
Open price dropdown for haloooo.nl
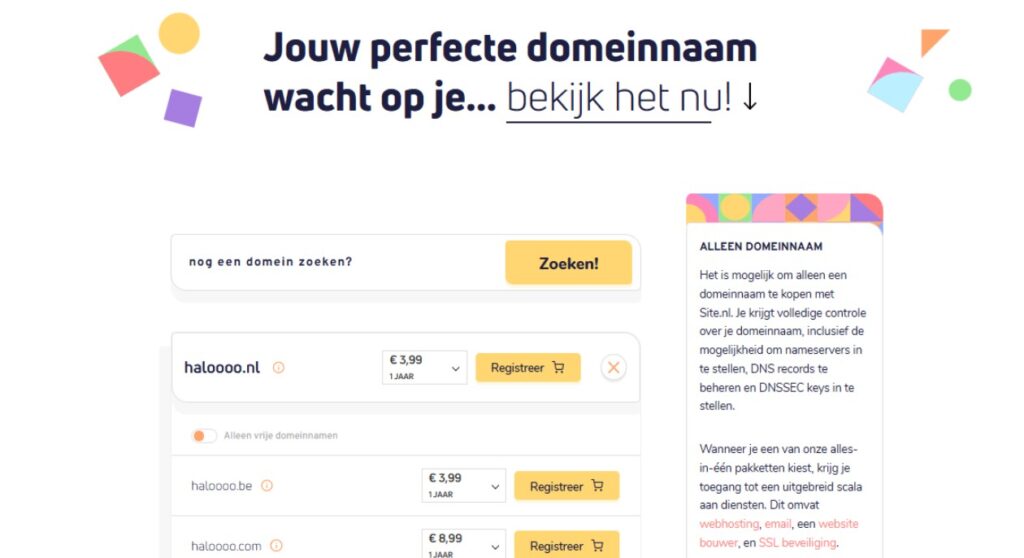(425, 368)
